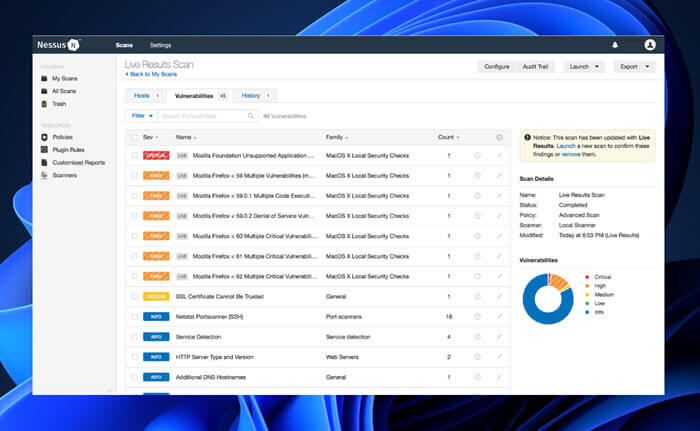Click the Medium legend entry
This screenshot has height=431, width=700.
click(x=600, y=295)
